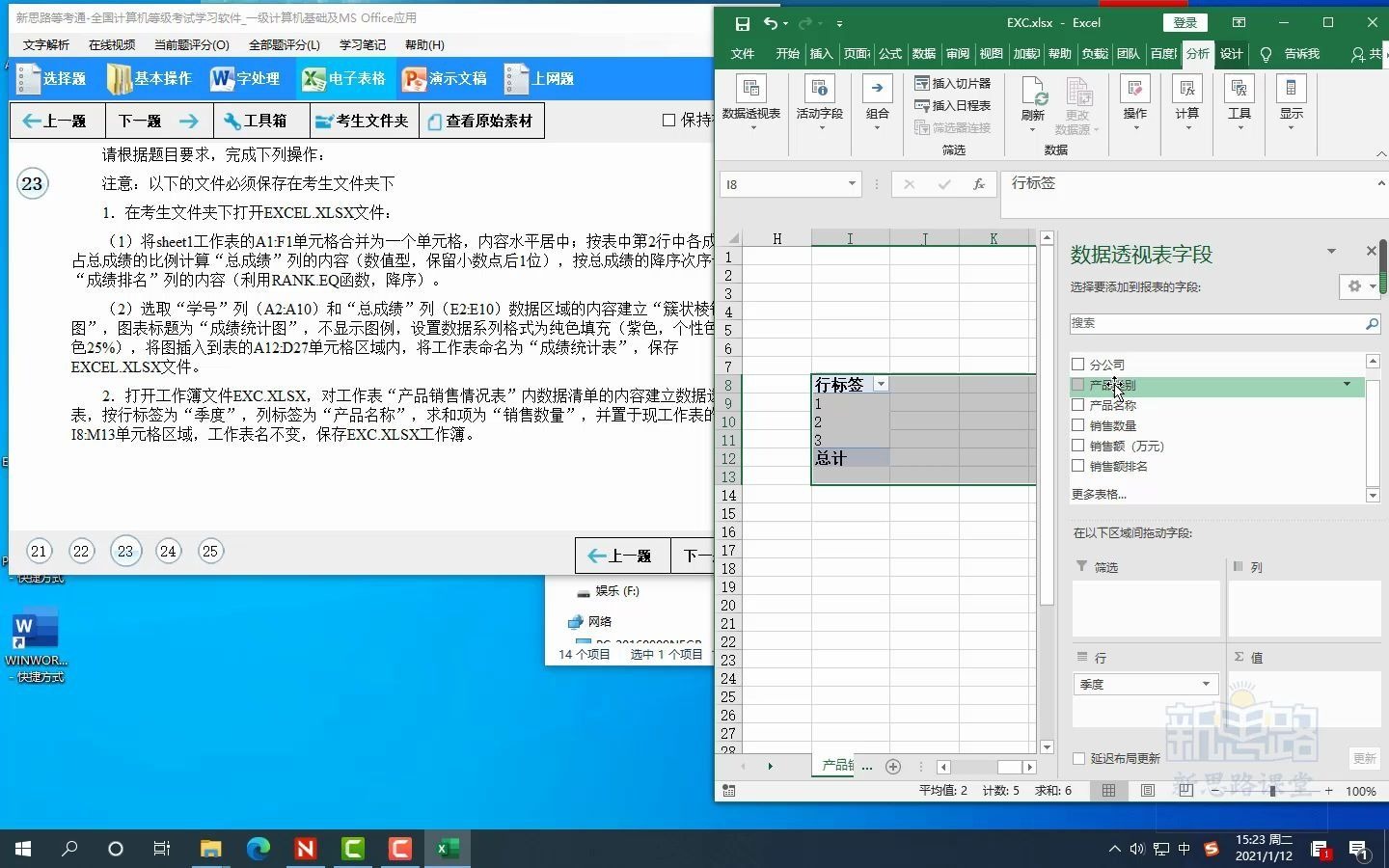Click inside the formula bar
This screenshot has width=1389, height=868.
pos(1157,183)
